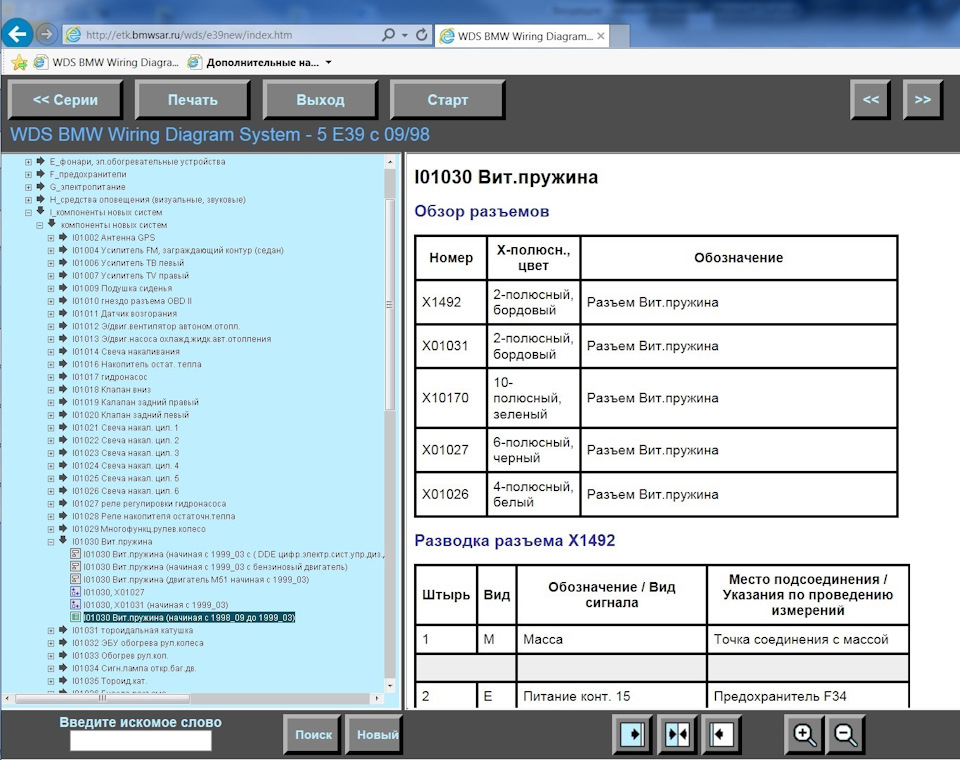This screenshot has width=960, height=760.
Task: Click the X1492 cell in connector table
Action: coord(451,303)
